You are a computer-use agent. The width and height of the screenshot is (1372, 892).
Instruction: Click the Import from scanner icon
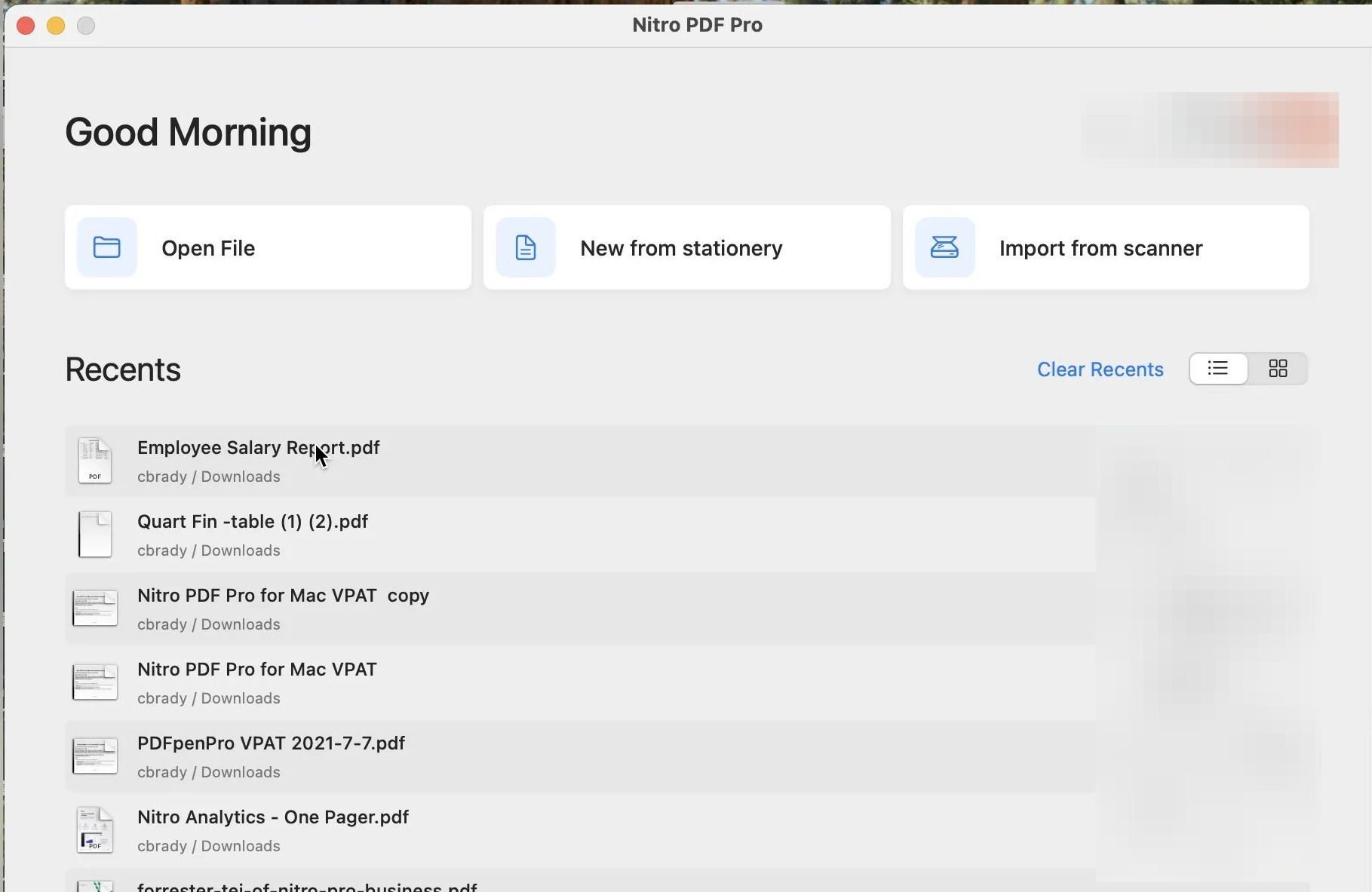(x=944, y=247)
